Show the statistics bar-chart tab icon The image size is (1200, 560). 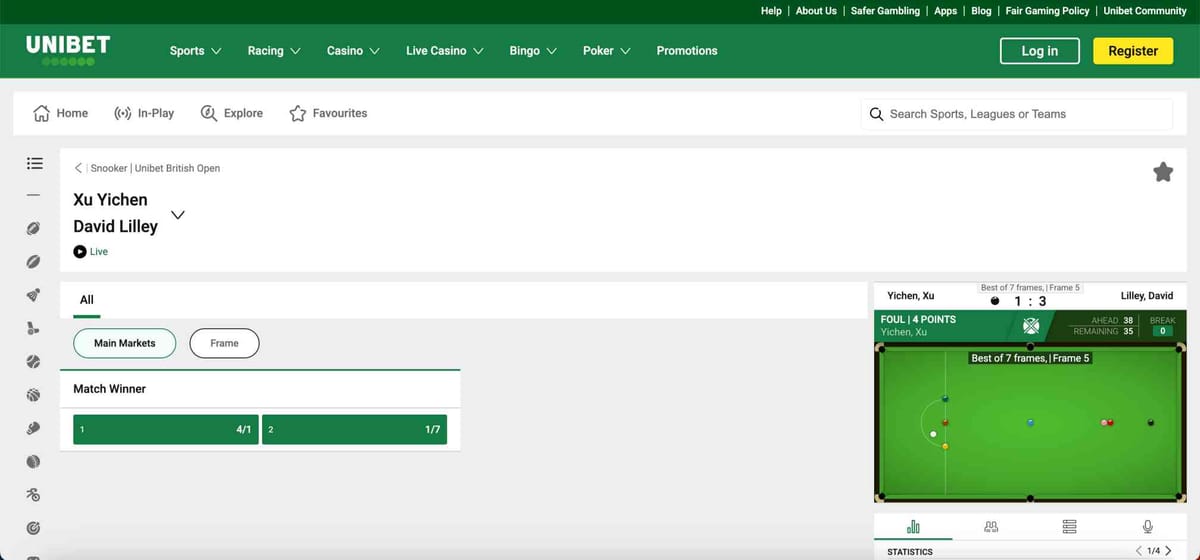tap(913, 526)
